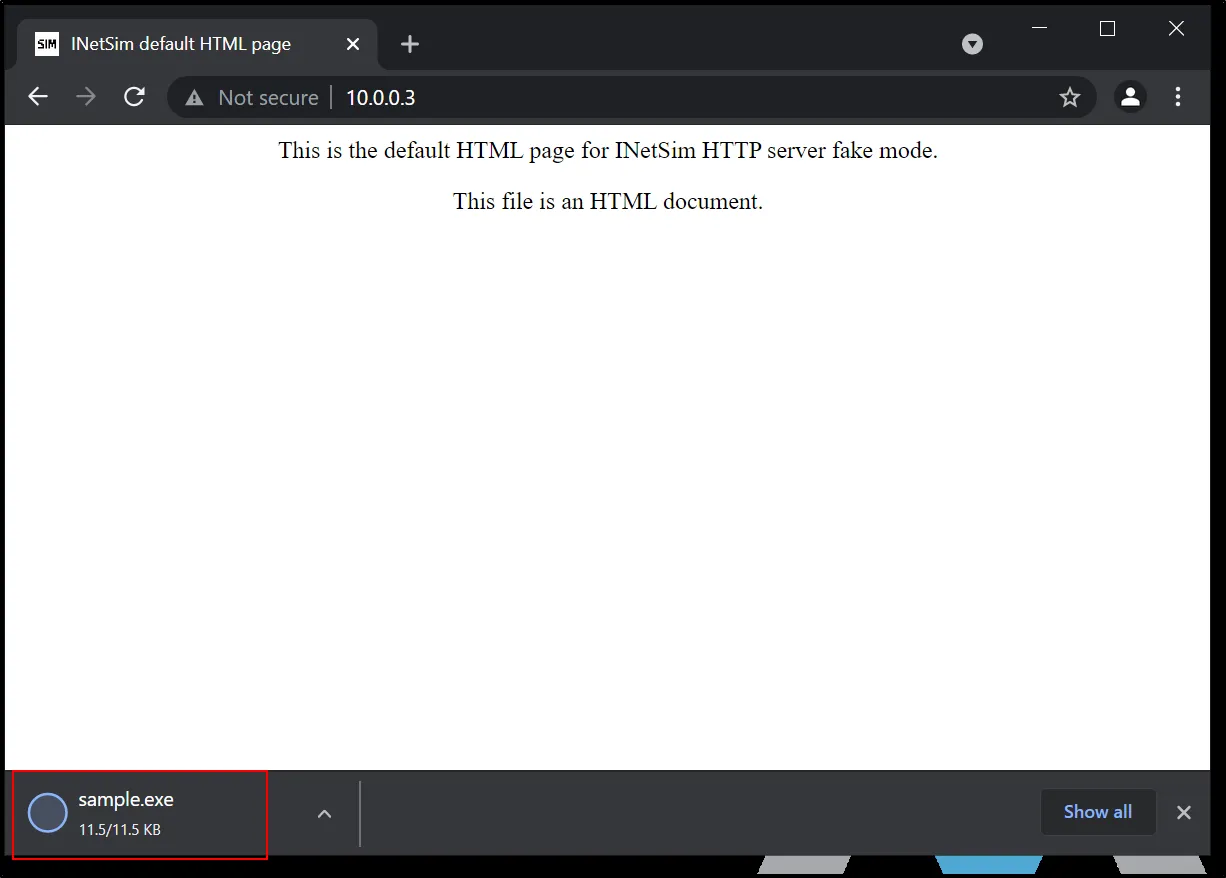Click the forward navigation arrow
The width and height of the screenshot is (1226, 878).
[x=86, y=97]
